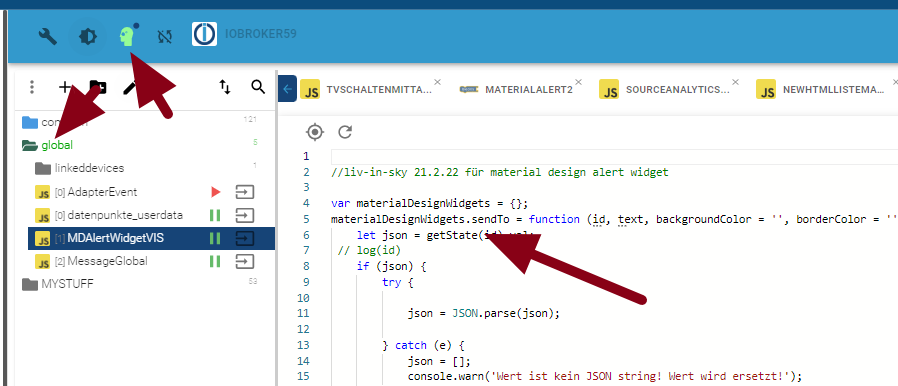Click the green expert mode head icon
The image size is (898, 386).
coord(127,36)
